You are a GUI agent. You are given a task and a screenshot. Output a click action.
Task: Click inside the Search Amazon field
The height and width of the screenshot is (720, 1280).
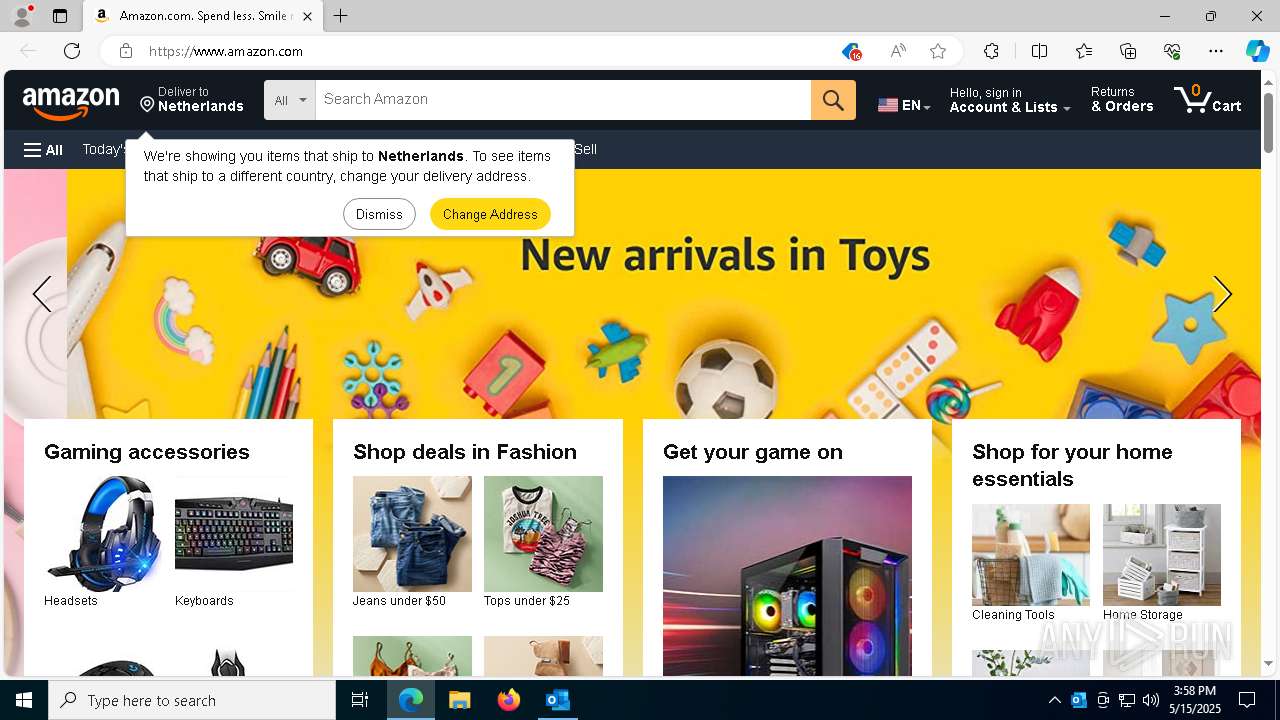(563, 100)
